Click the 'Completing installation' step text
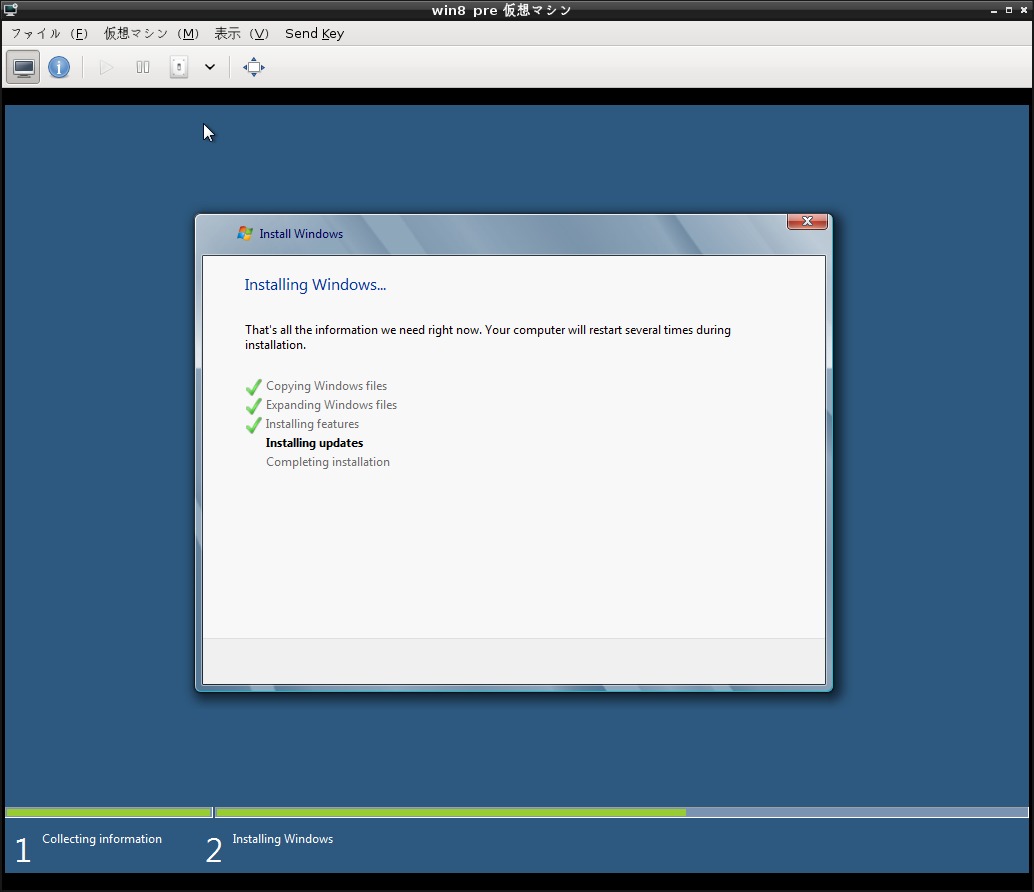1034x892 pixels. coord(328,462)
